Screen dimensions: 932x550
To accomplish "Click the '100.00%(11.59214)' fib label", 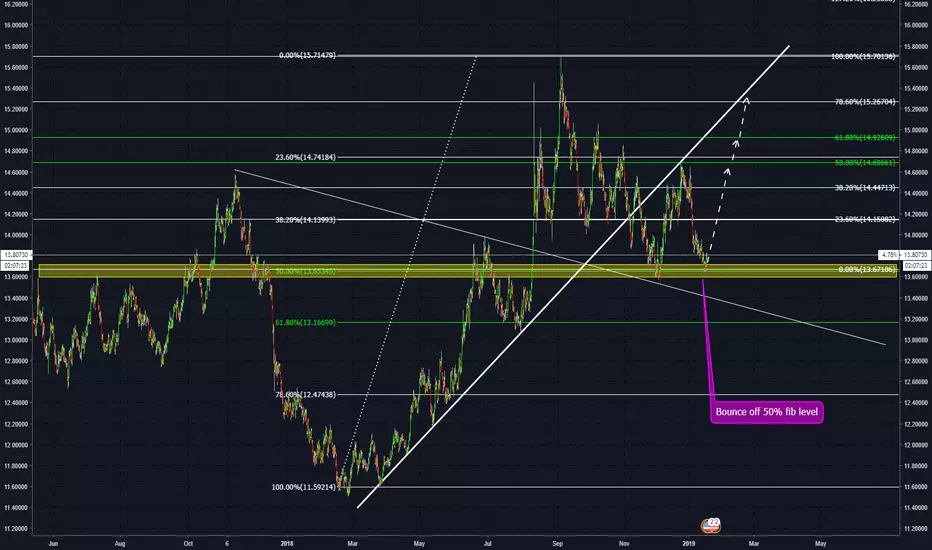I will click(x=304, y=487).
